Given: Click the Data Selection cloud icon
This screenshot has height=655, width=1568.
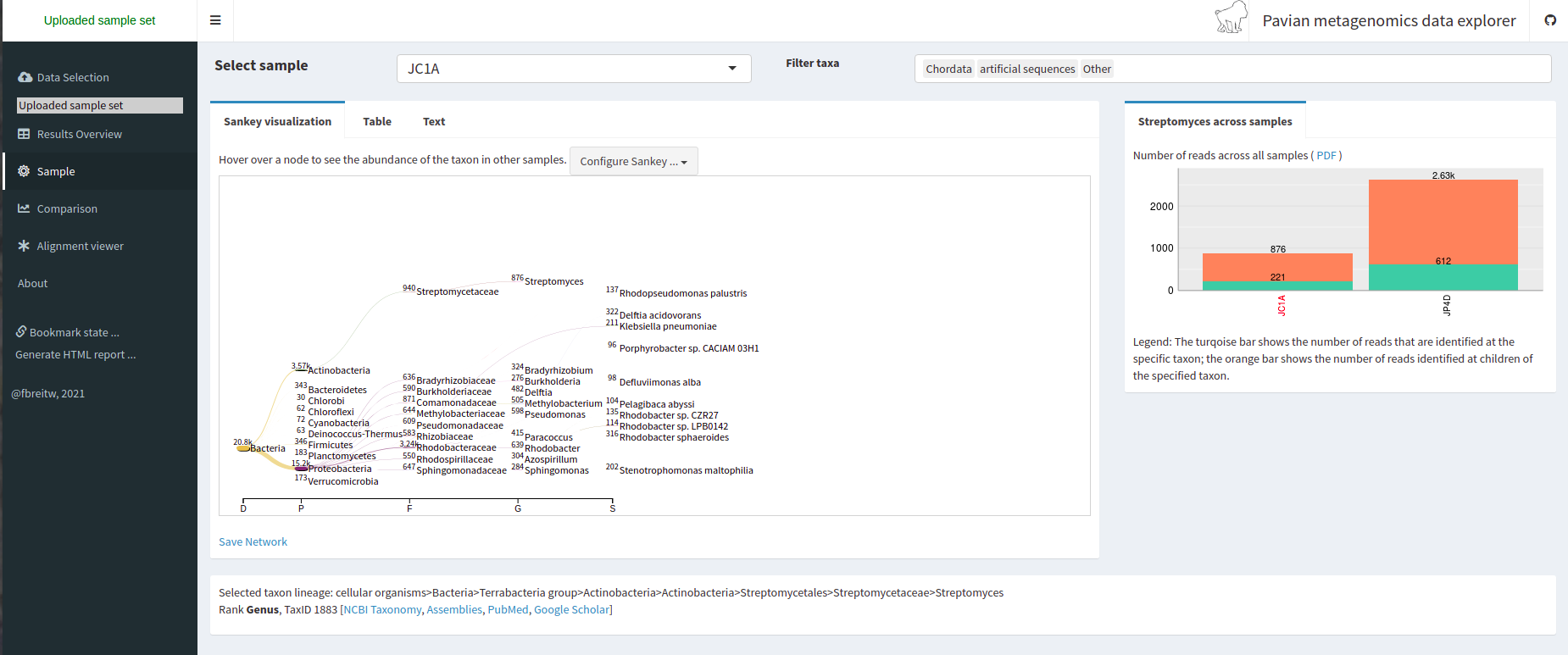Looking at the screenshot, I should (25, 77).
